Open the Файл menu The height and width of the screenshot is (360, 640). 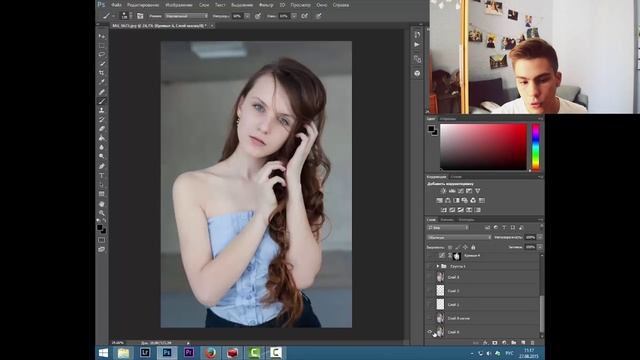(116, 5)
